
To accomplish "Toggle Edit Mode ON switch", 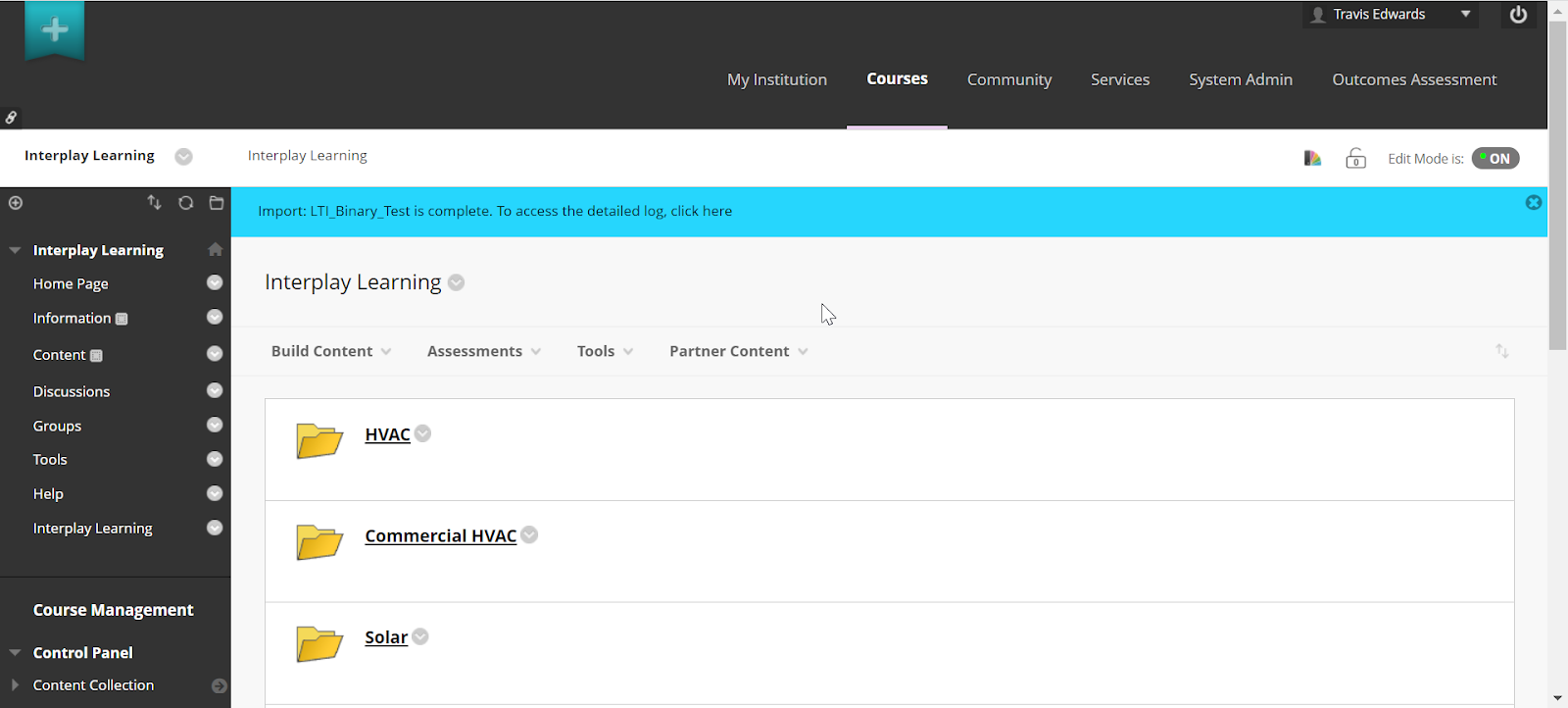I will (1495, 159).
